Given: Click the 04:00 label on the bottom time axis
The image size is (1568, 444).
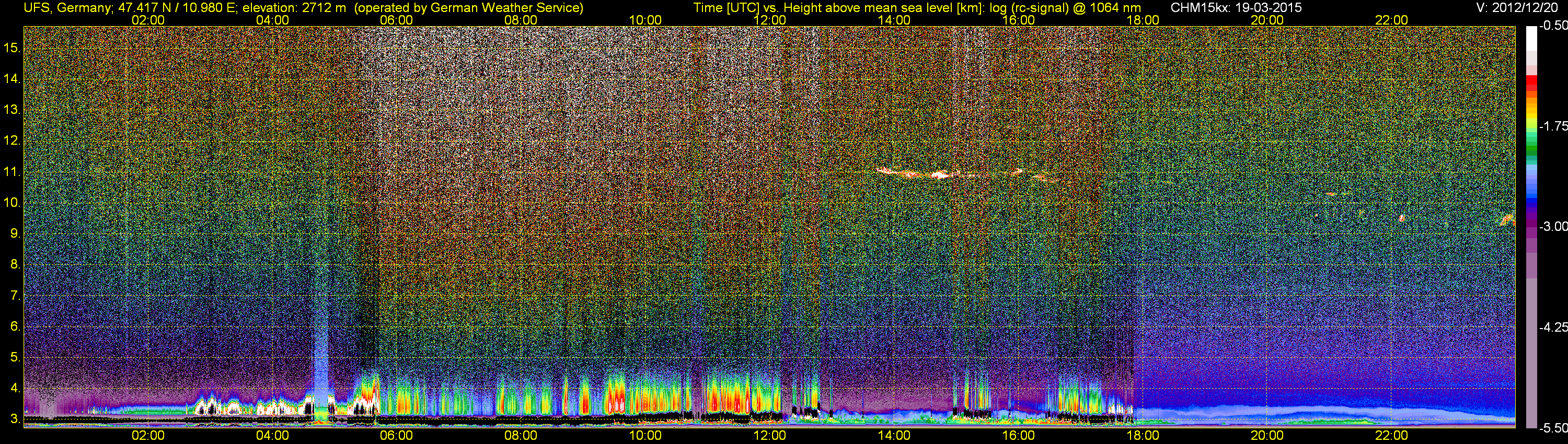Looking at the screenshot, I should (x=272, y=436).
